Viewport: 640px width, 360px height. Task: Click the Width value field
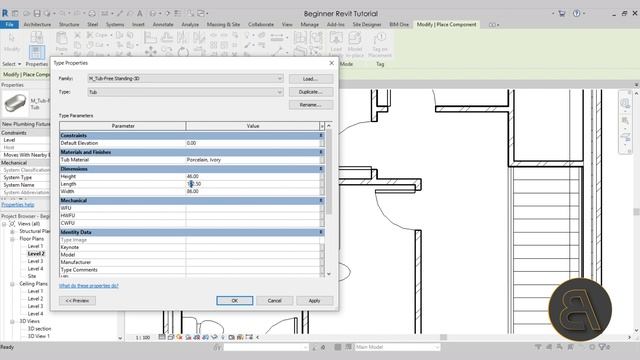[x=253, y=191]
